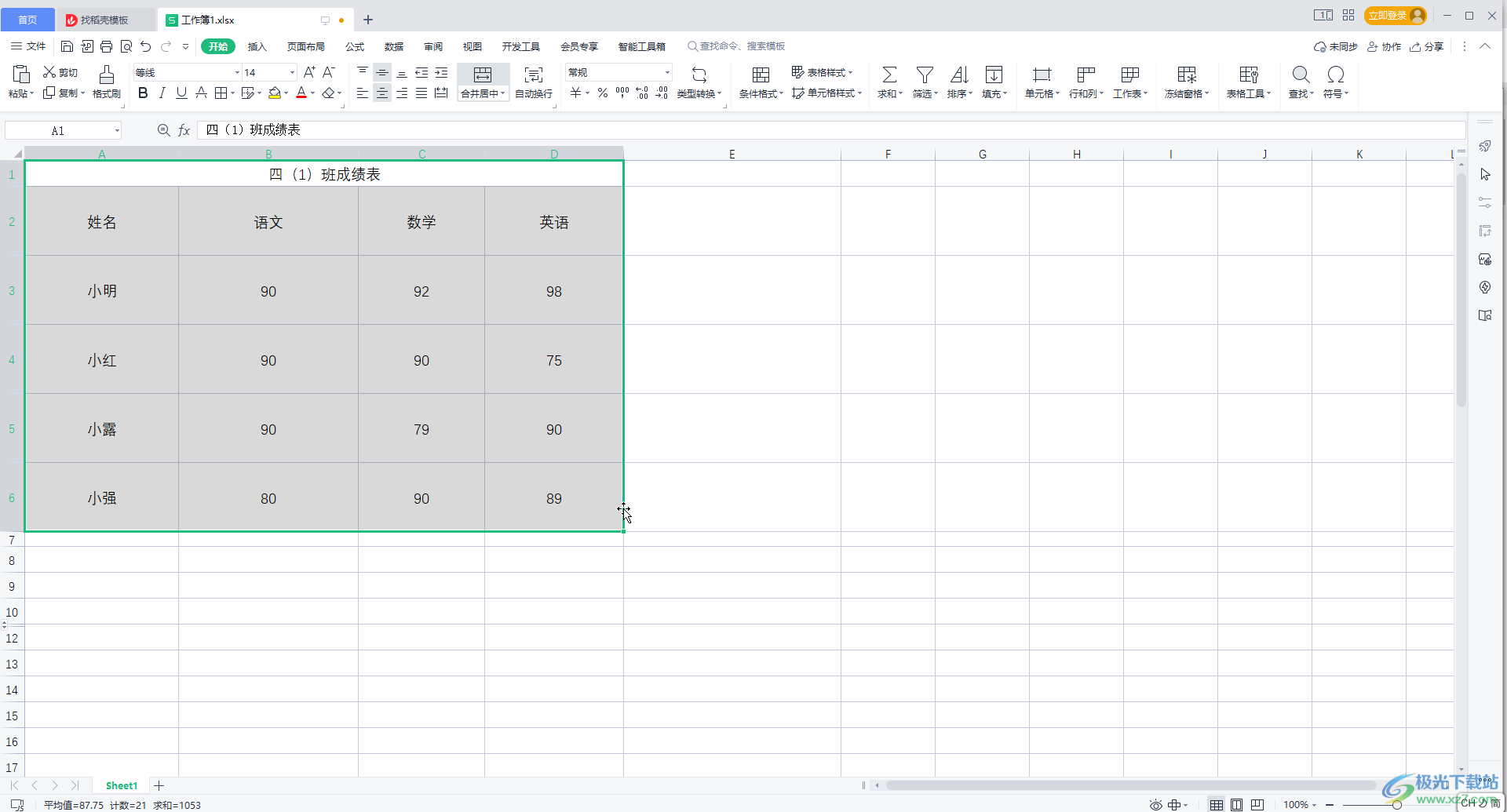Open the font name 等线 dropdown
The width and height of the screenshot is (1507, 812).
click(237, 72)
